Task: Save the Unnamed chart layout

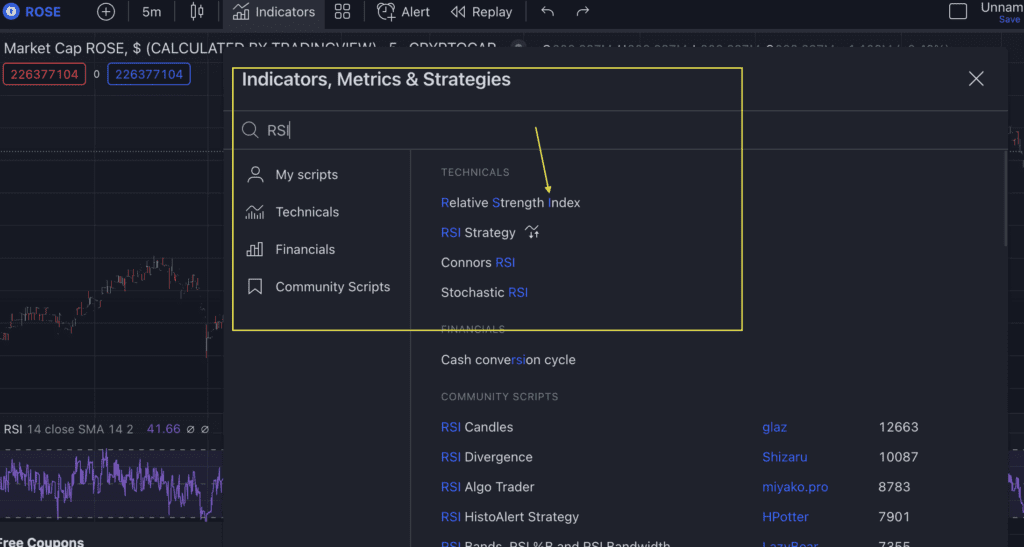Action: click(1010, 20)
